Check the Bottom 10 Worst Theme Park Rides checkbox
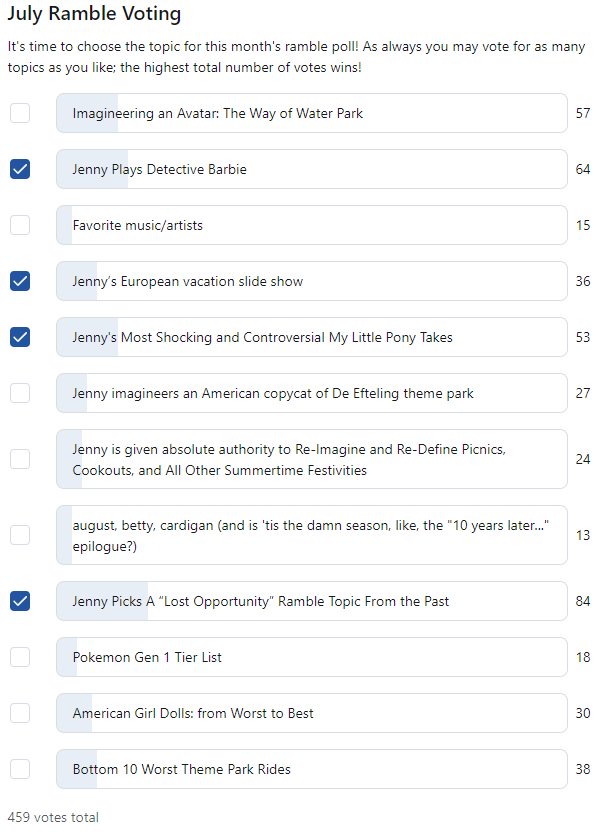Screen dimensions: 616x836 point(20,769)
